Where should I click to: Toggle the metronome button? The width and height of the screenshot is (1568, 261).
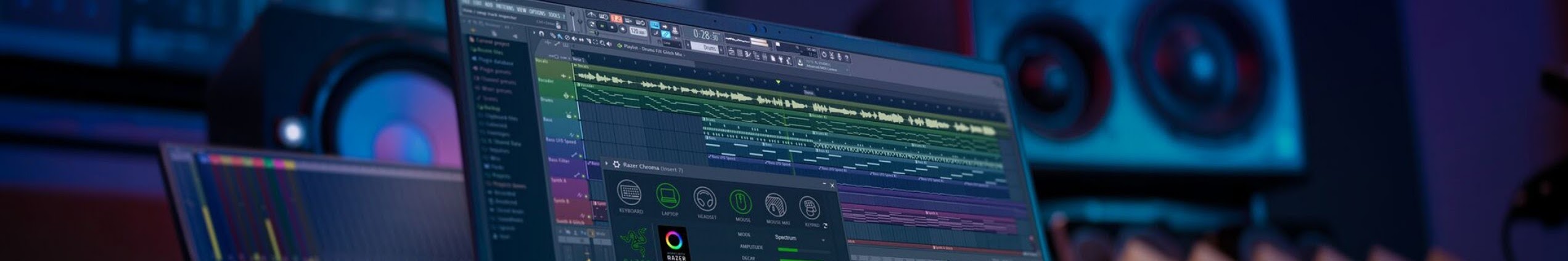(591, 15)
